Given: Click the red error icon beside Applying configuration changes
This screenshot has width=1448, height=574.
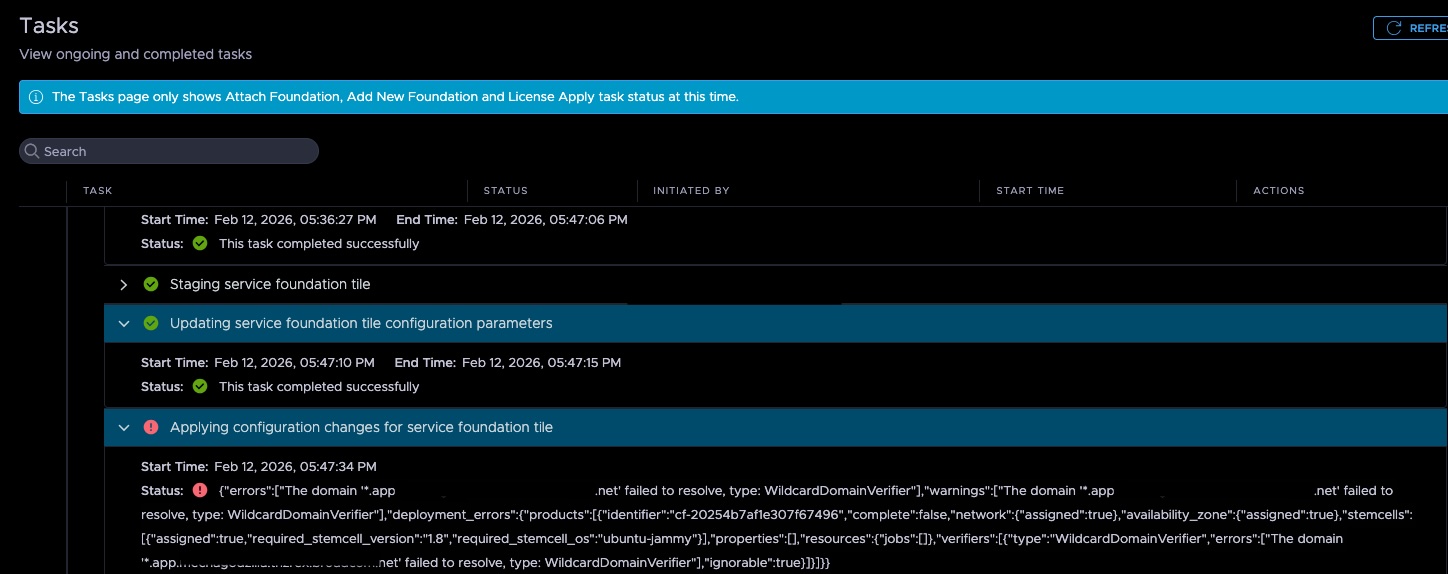Looking at the screenshot, I should [151, 427].
